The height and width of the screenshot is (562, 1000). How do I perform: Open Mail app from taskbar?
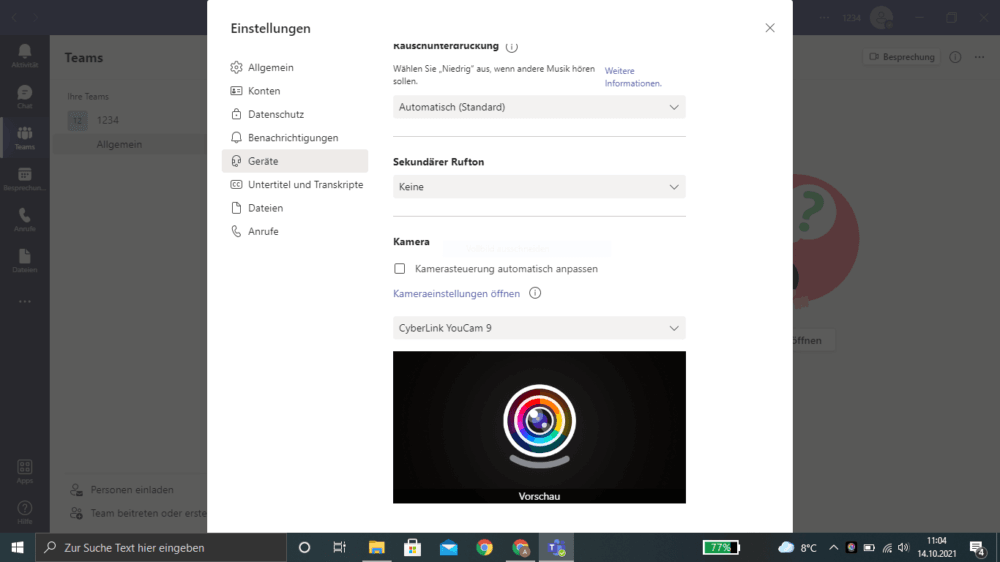coord(448,547)
